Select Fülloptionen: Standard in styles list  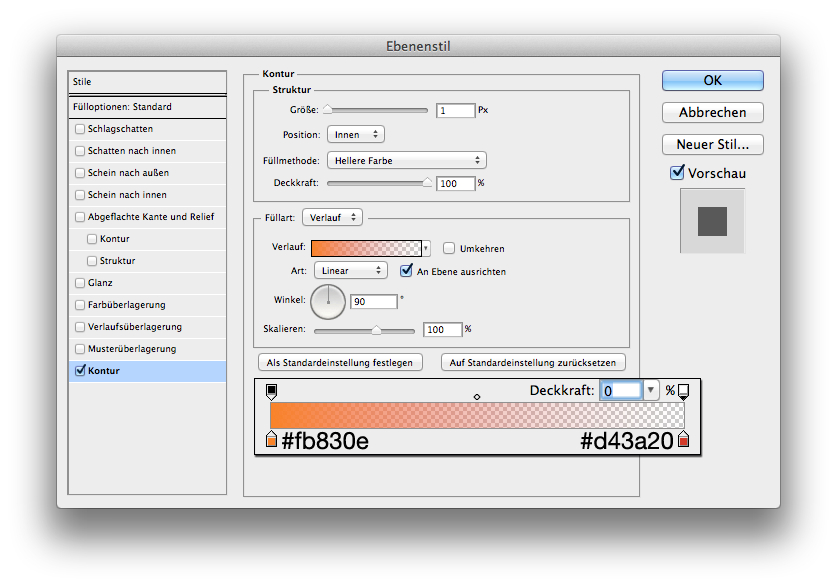pyautogui.click(x=147, y=107)
